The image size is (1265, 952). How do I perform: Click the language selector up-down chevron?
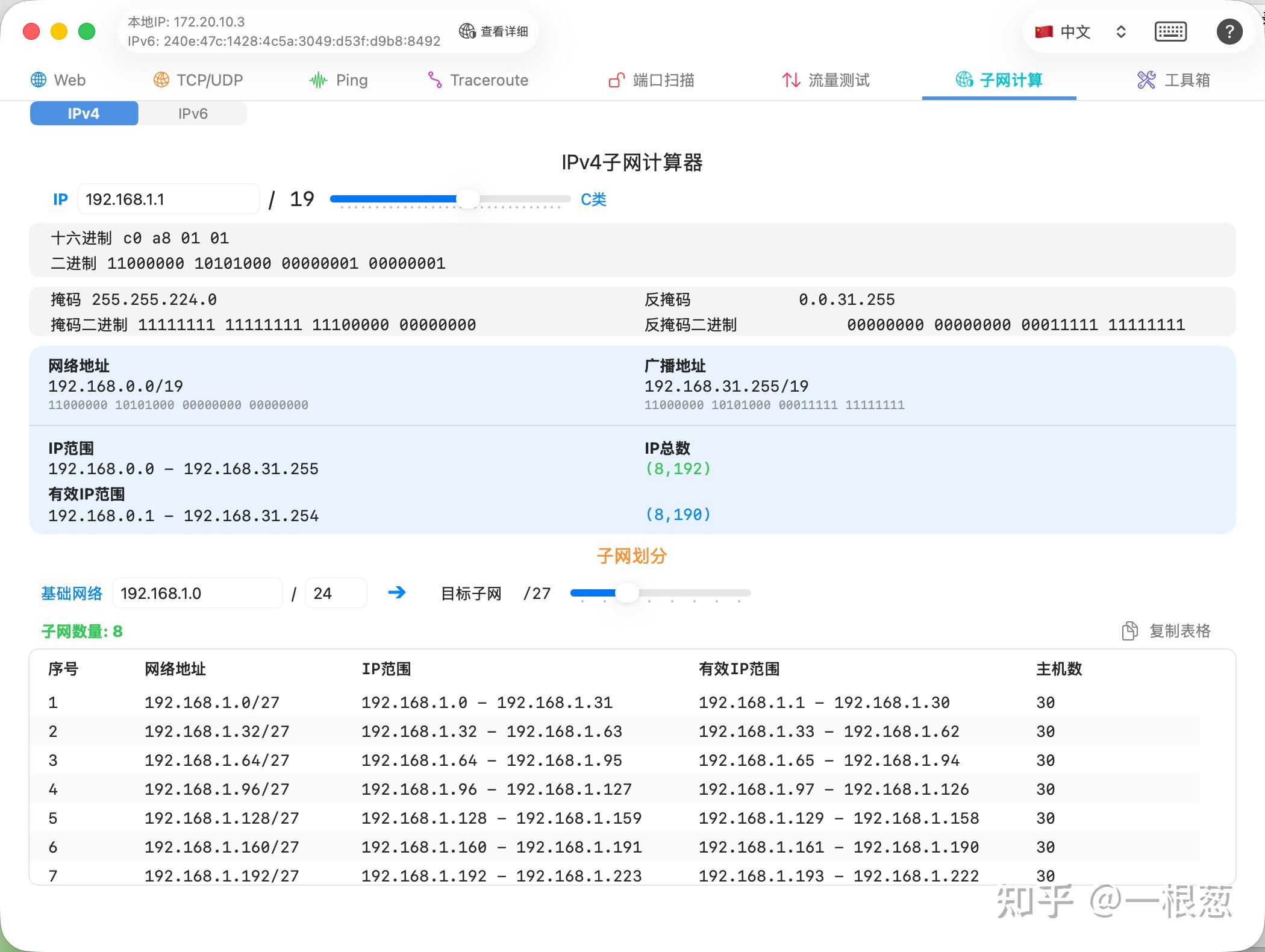coord(1120,31)
